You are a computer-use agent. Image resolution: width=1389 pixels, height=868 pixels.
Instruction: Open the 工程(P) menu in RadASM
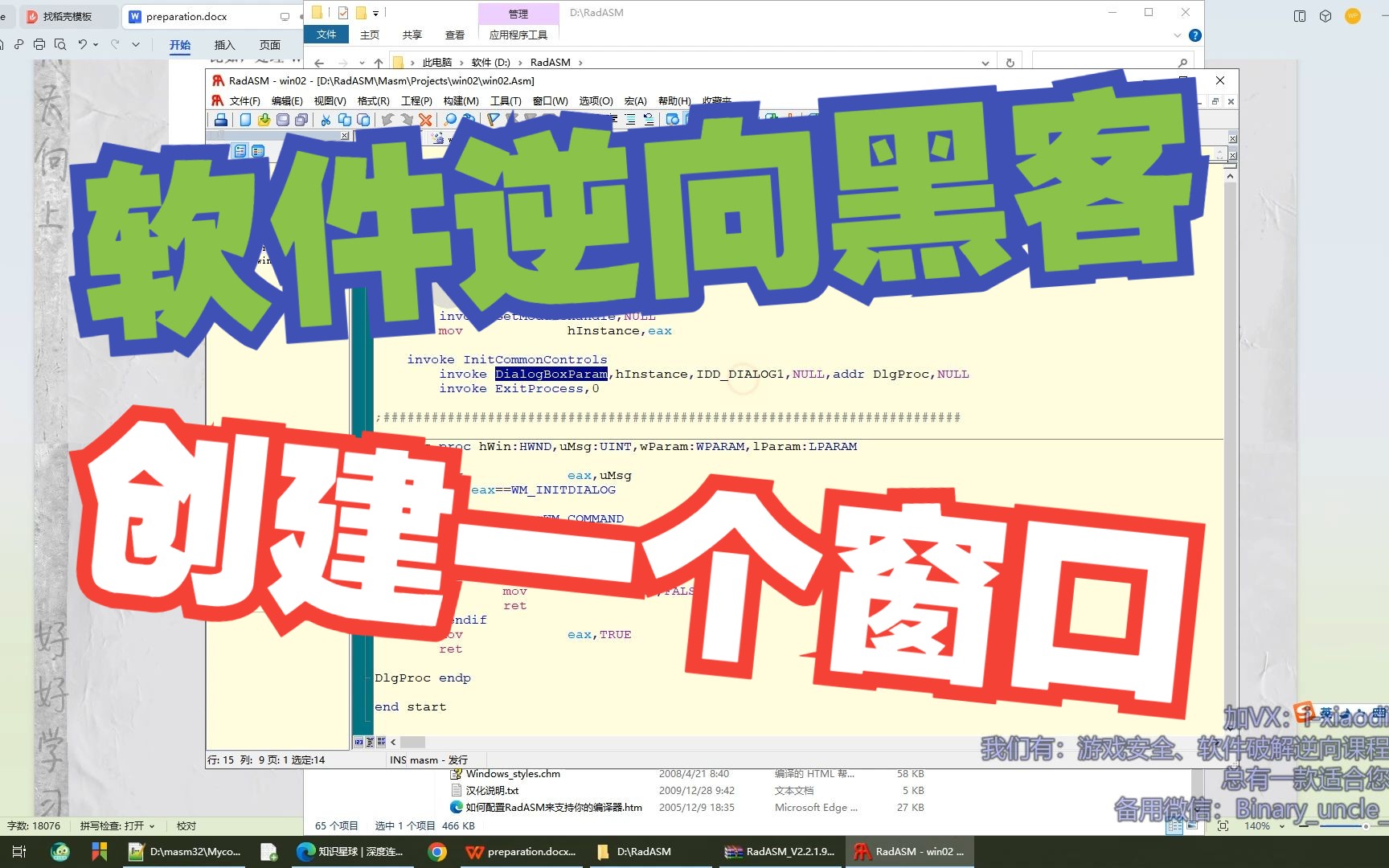(416, 101)
